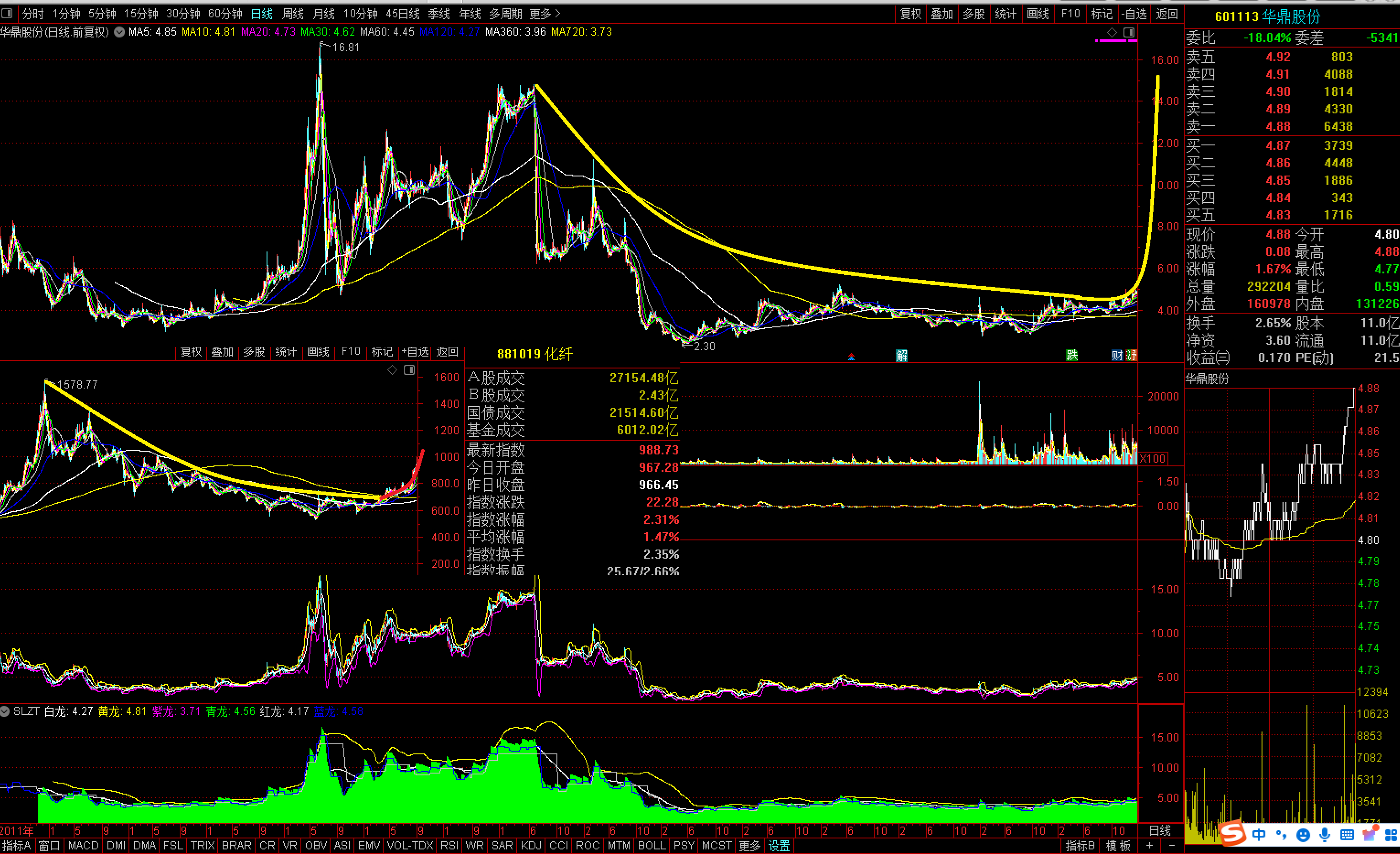Select the 60分钟 period tab
The image size is (1400, 854).
click(225, 14)
